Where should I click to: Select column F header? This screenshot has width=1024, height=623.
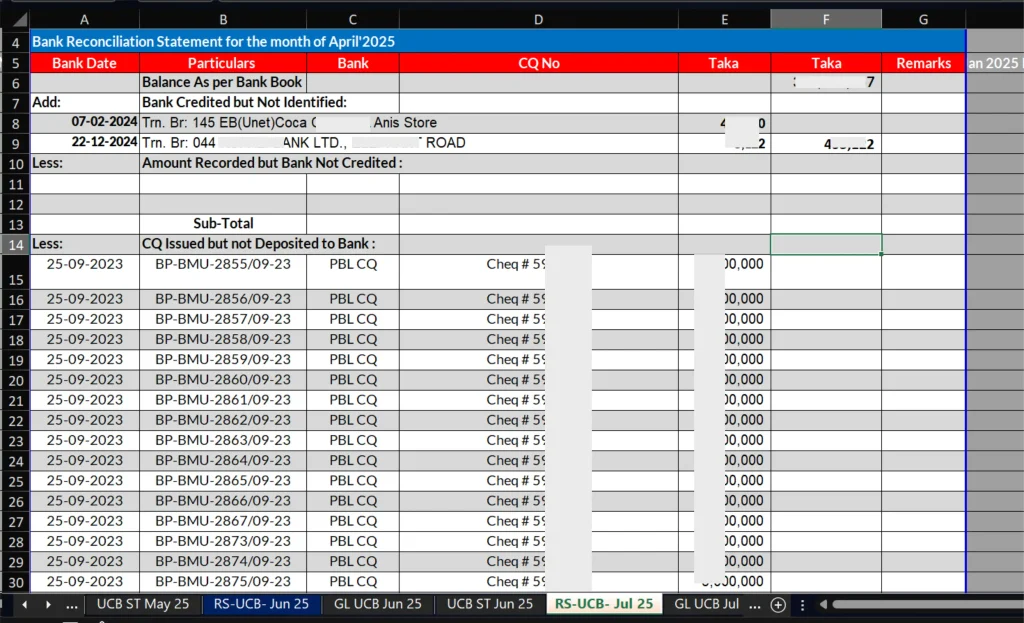coord(826,19)
